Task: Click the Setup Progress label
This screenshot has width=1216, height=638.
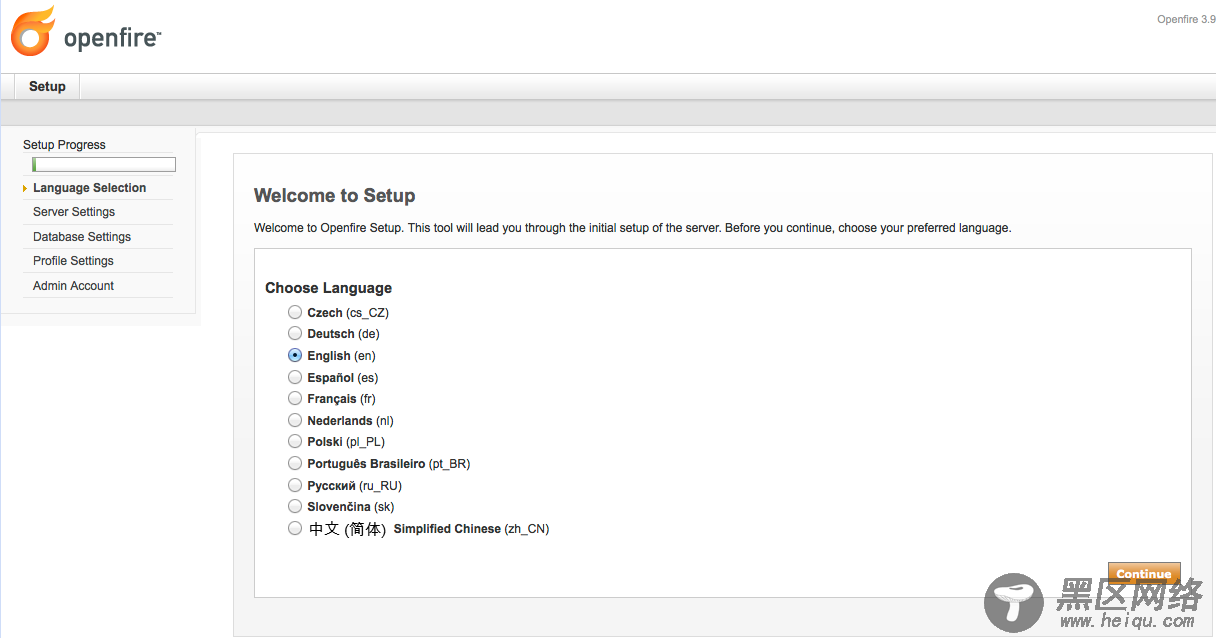Action: coord(64,145)
